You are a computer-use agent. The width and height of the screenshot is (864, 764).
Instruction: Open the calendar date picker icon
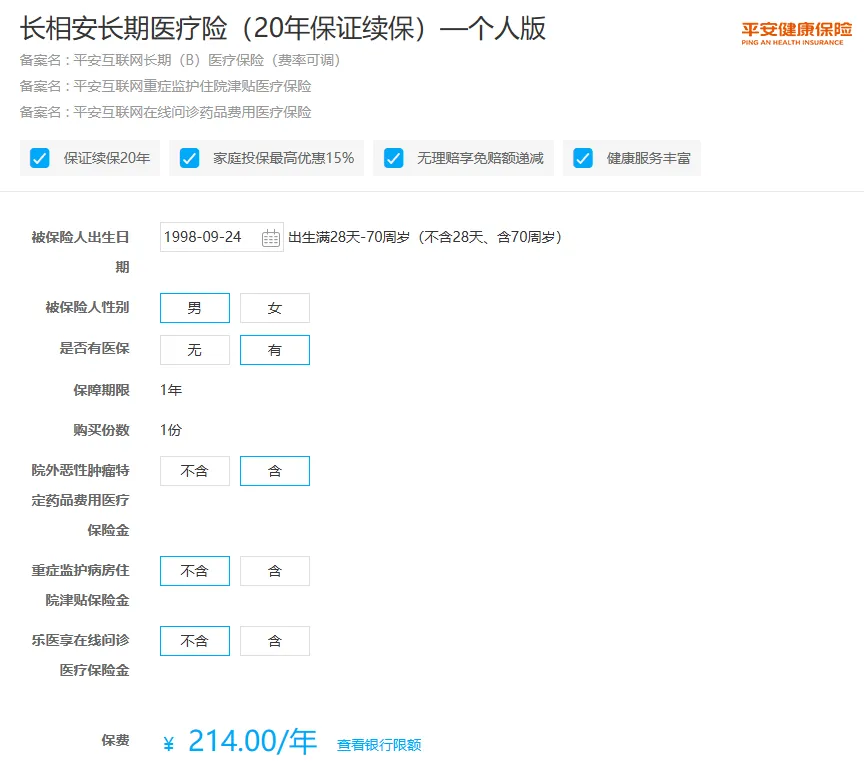(271, 237)
